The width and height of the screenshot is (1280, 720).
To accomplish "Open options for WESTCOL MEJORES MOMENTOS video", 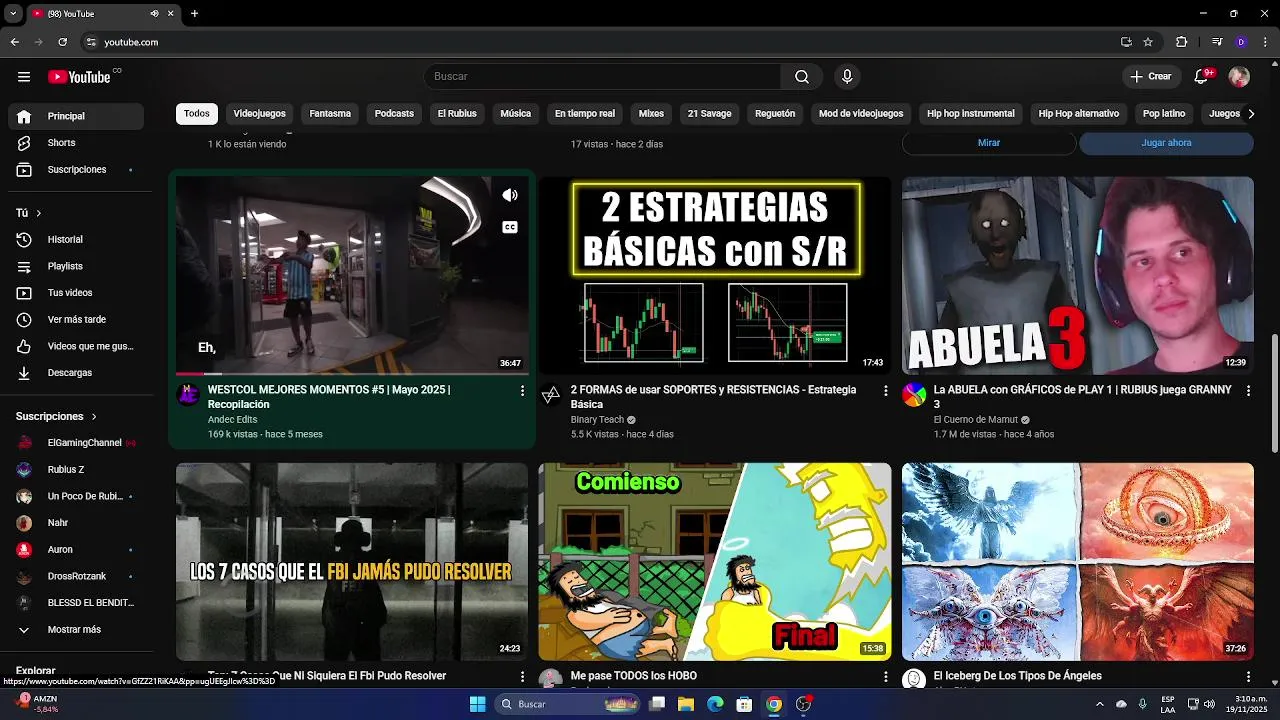I will point(522,391).
